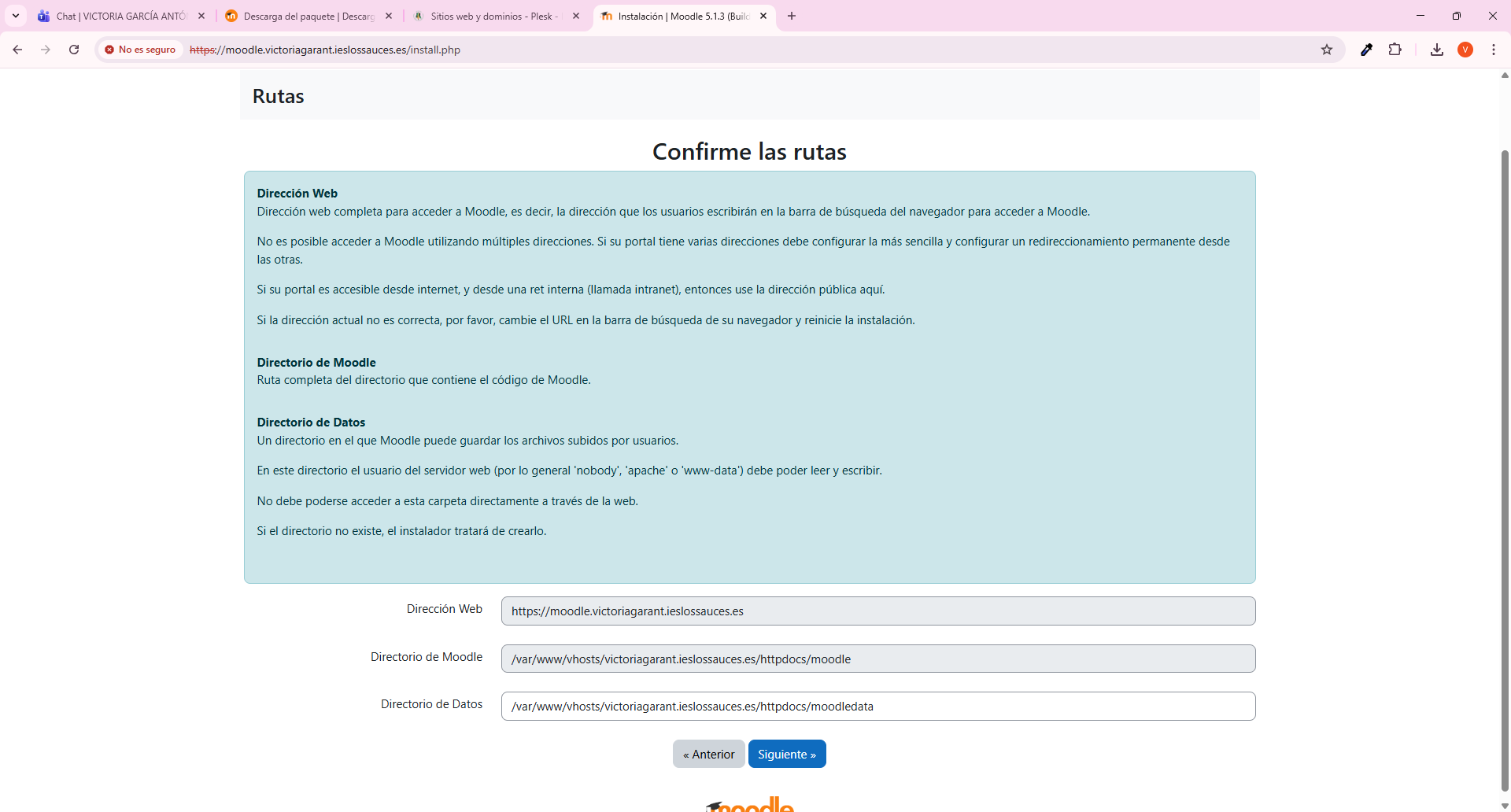This screenshot has width=1511, height=812.
Task: Click the 'Directorio de Moodle' bold heading
Action: point(316,362)
